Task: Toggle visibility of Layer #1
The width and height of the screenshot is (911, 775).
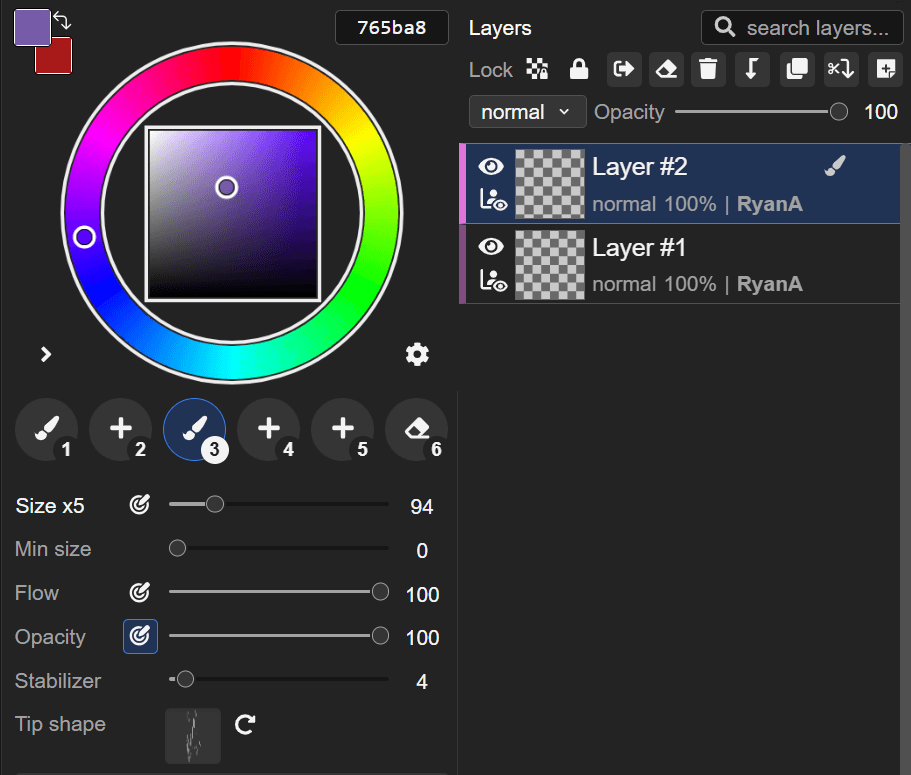Action: pyautogui.click(x=491, y=247)
